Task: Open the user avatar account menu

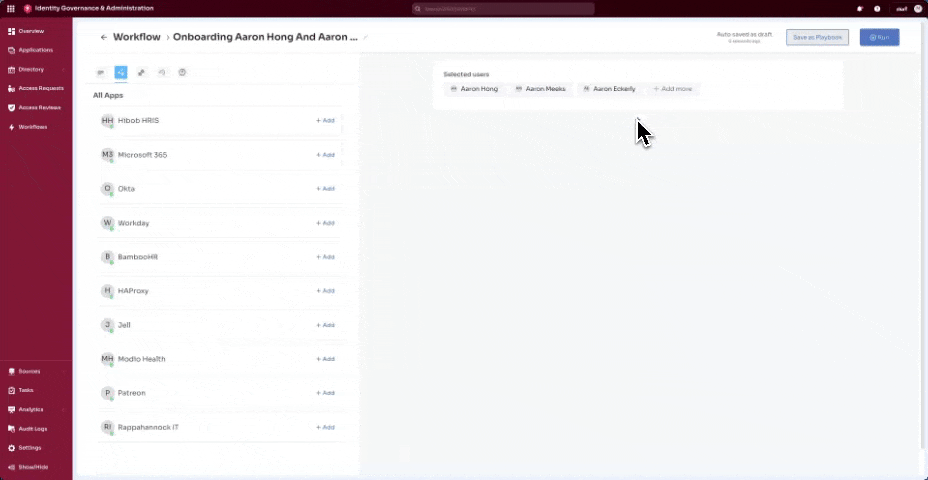Action: click(x=918, y=8)
